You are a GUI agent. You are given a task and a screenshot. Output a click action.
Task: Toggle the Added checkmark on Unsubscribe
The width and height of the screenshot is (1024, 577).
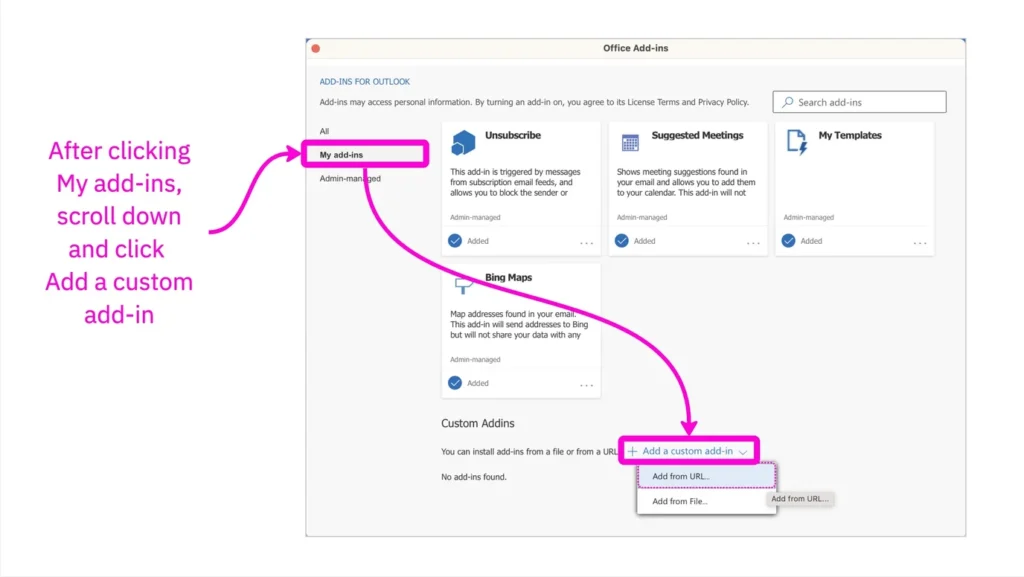click(455, 241)
